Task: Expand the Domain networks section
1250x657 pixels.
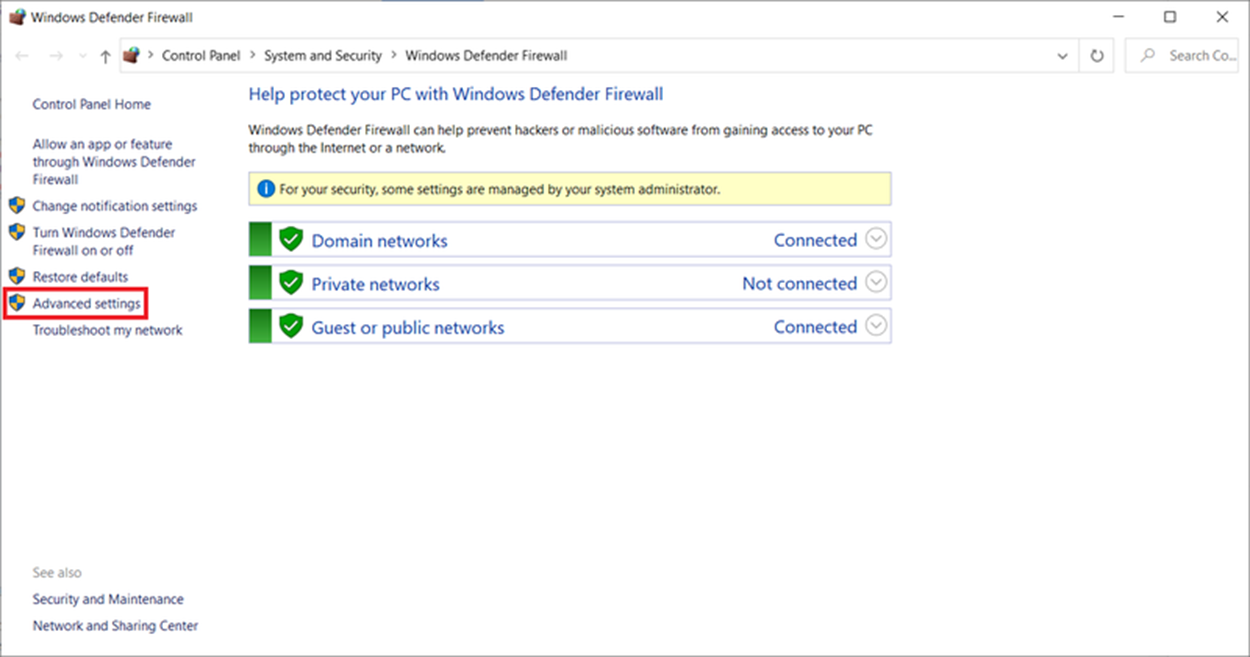Action: point(876,238)
